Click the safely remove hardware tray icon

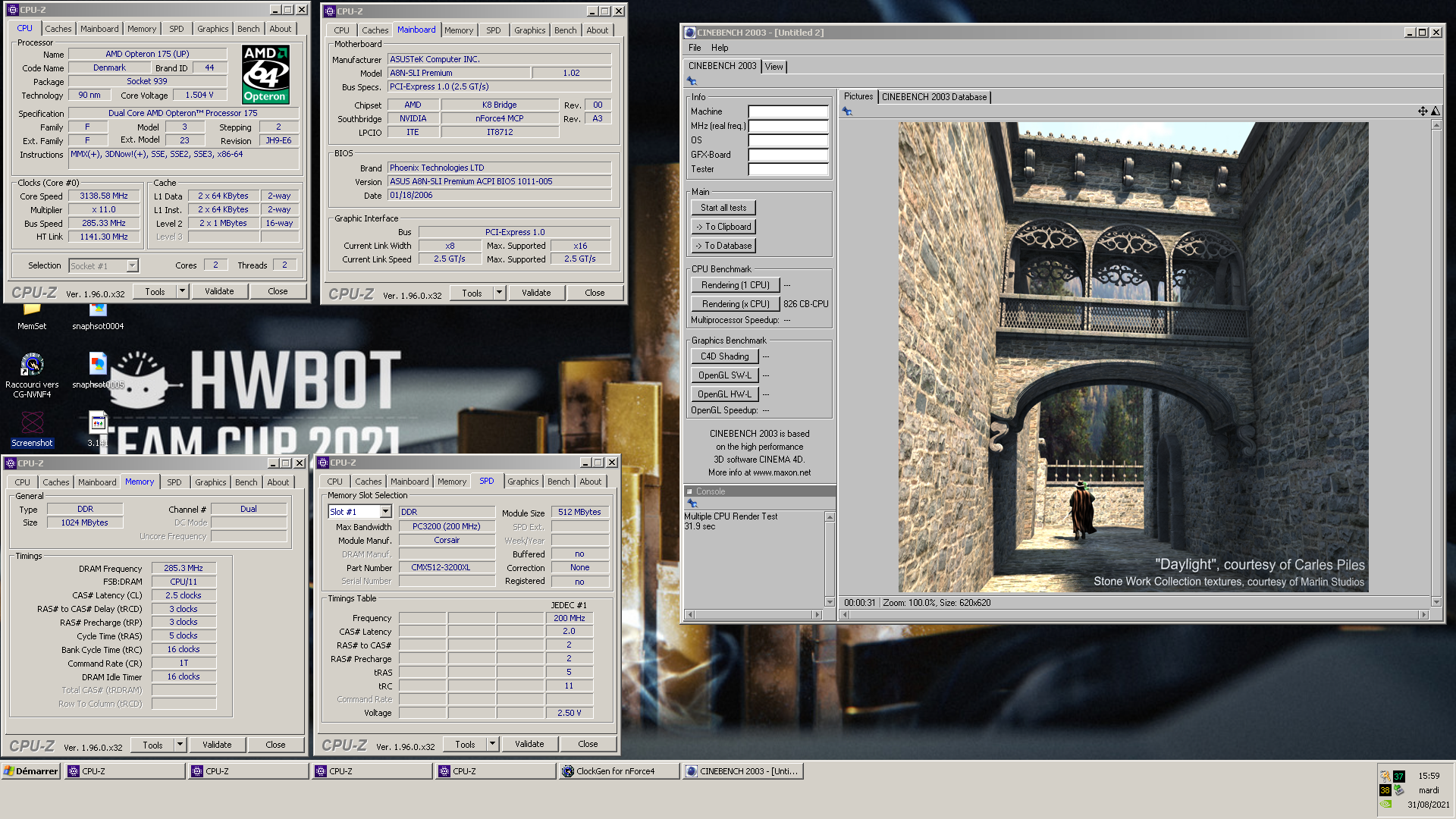pyautogui.click(x=1399, y=790)
